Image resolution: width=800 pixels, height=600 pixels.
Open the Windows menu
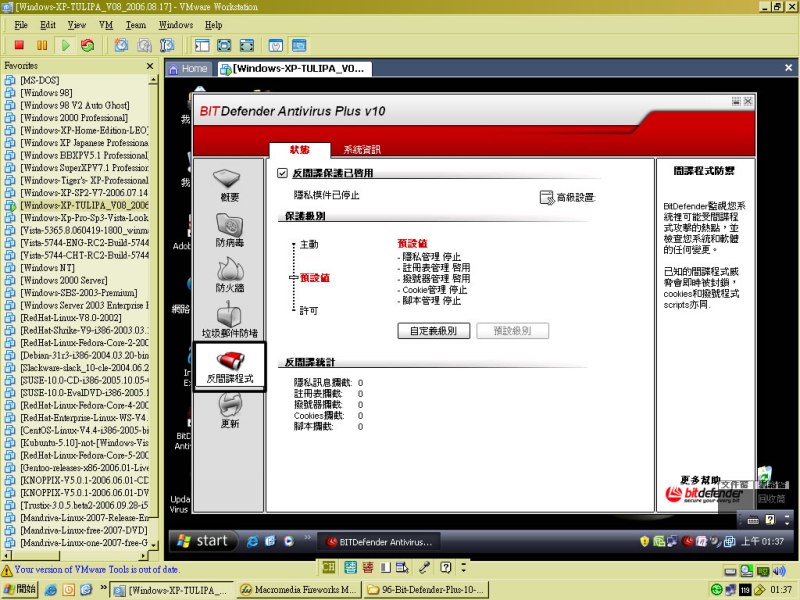[176, 25]
